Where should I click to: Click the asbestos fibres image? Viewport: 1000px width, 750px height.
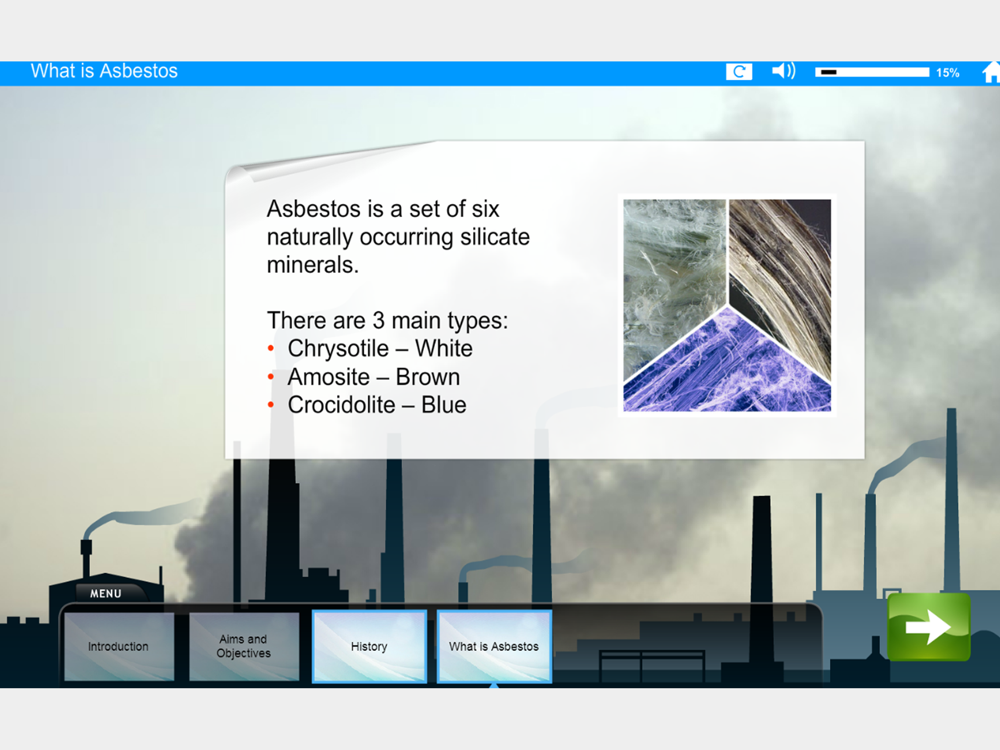tap(727, 305)
